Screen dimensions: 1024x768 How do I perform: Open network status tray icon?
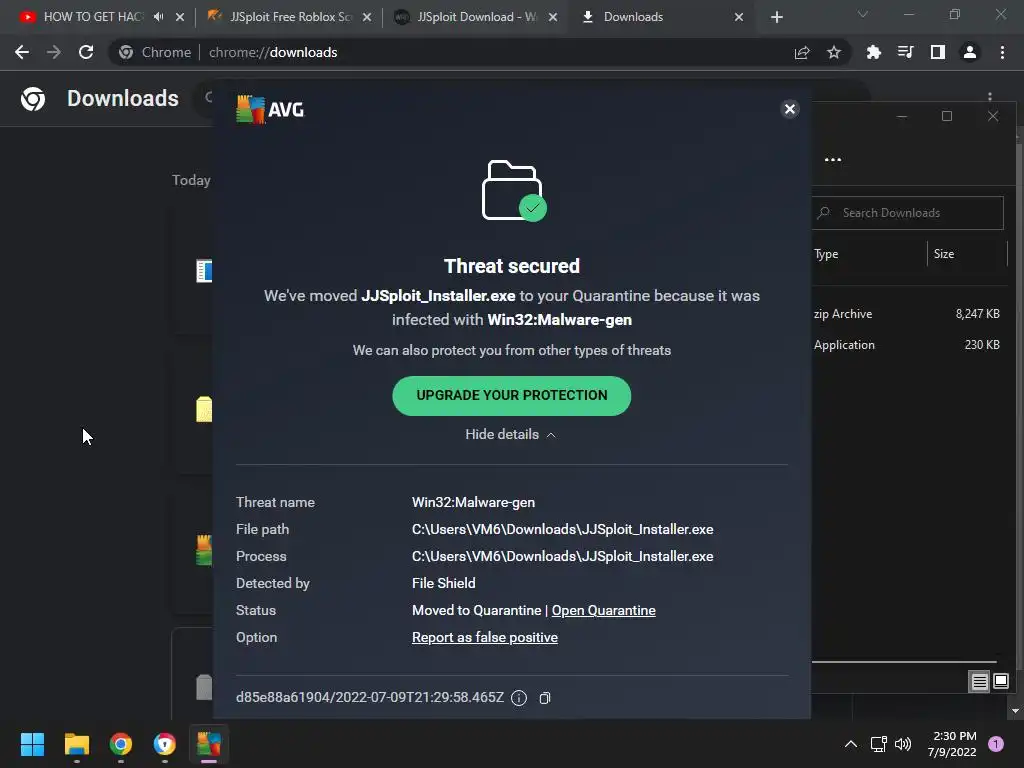tap(878, 744)
